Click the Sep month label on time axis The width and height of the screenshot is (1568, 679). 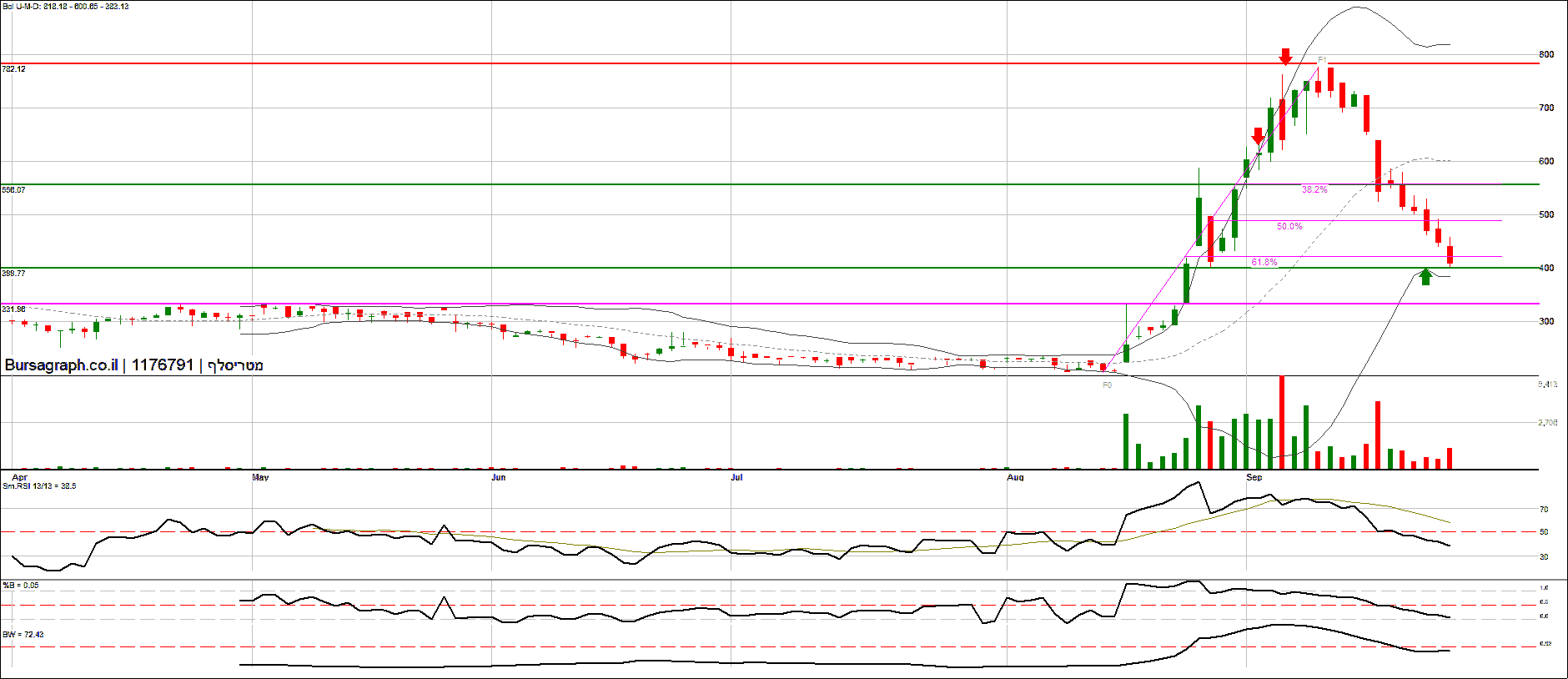1254,478
